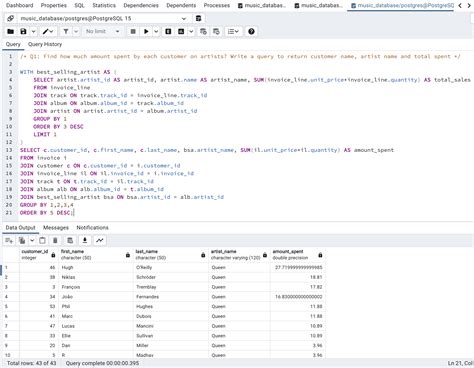Click the Explain query icon
474x368 pixels.
pyautogui.click(x=168, y=31)
